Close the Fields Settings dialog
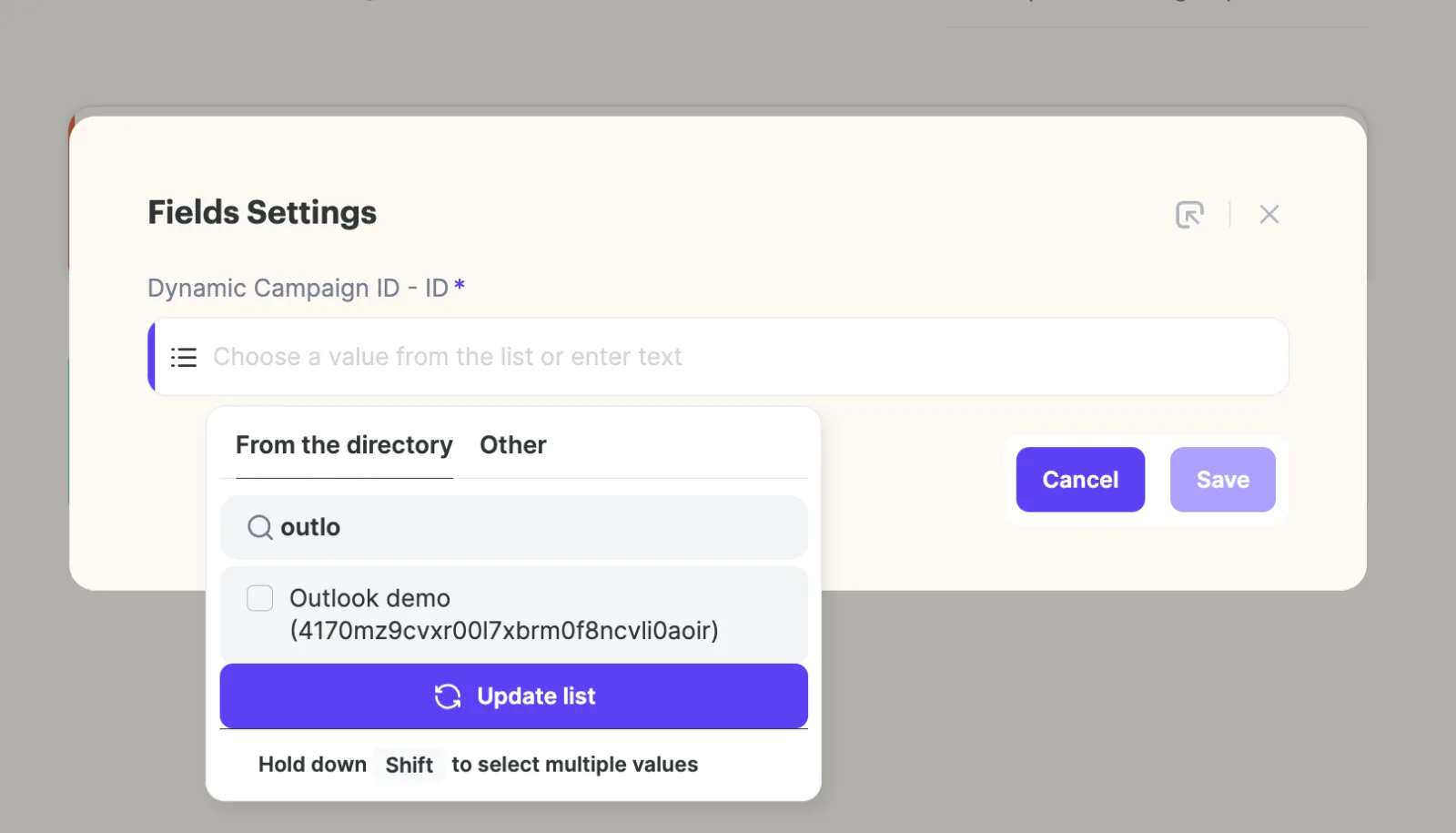1456x833 pixels. (x=1269, y=215)
